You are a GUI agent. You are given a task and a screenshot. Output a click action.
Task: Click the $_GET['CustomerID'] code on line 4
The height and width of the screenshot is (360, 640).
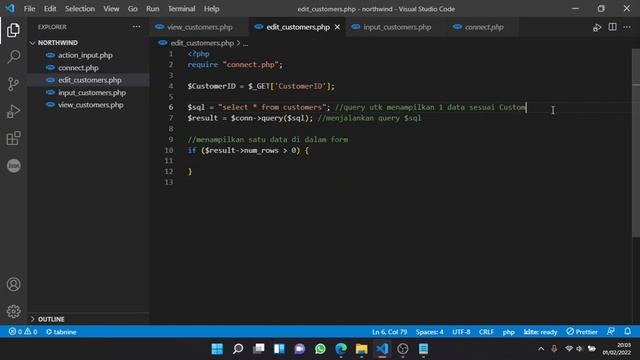[289, 86]
